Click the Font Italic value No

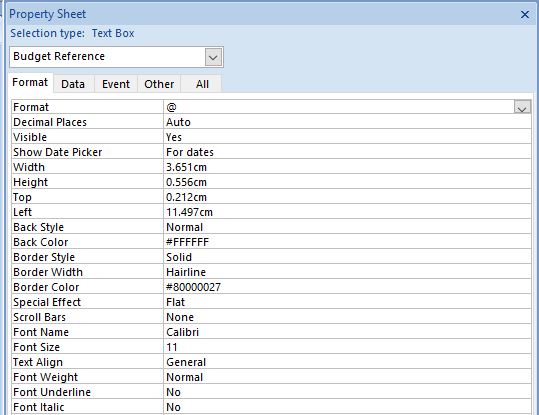[347, 407]
